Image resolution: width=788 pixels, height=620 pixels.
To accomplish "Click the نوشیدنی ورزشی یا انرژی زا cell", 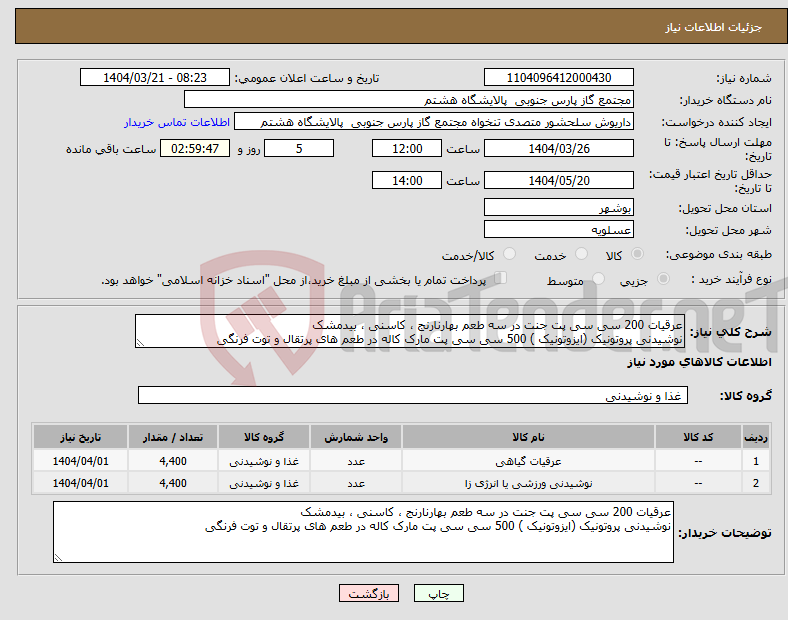I will click(x=528, y=483).
